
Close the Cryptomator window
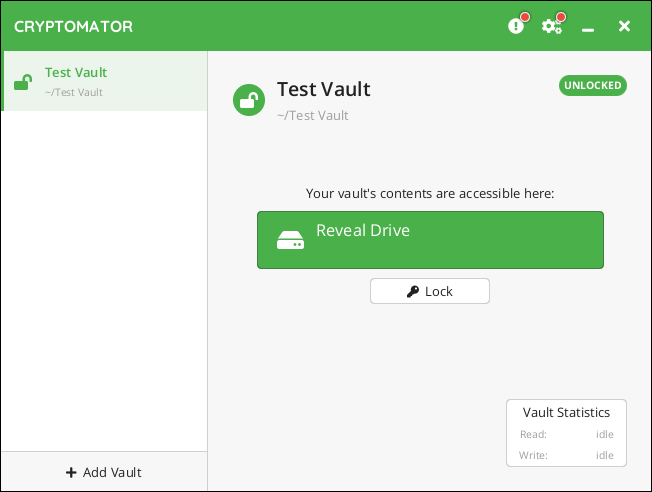[624, 26]
